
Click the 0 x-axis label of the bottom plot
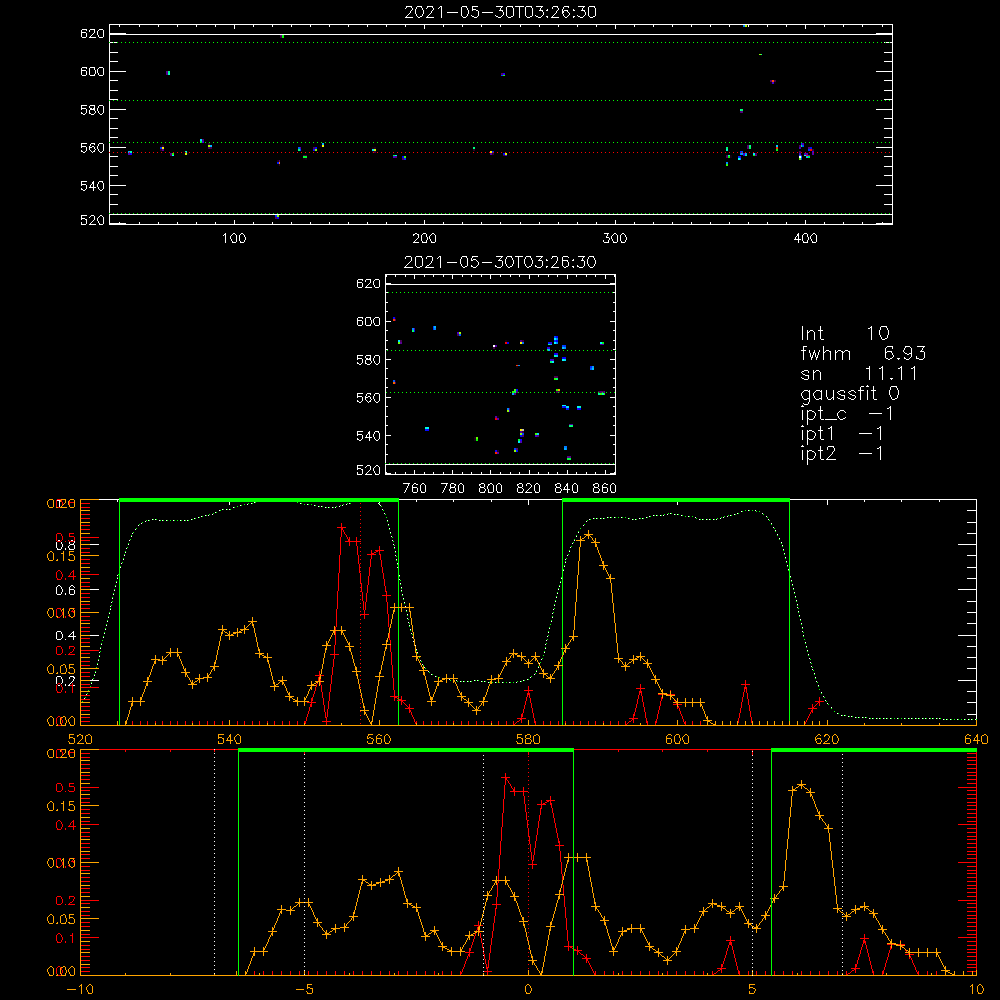click(x=528, y=989)
